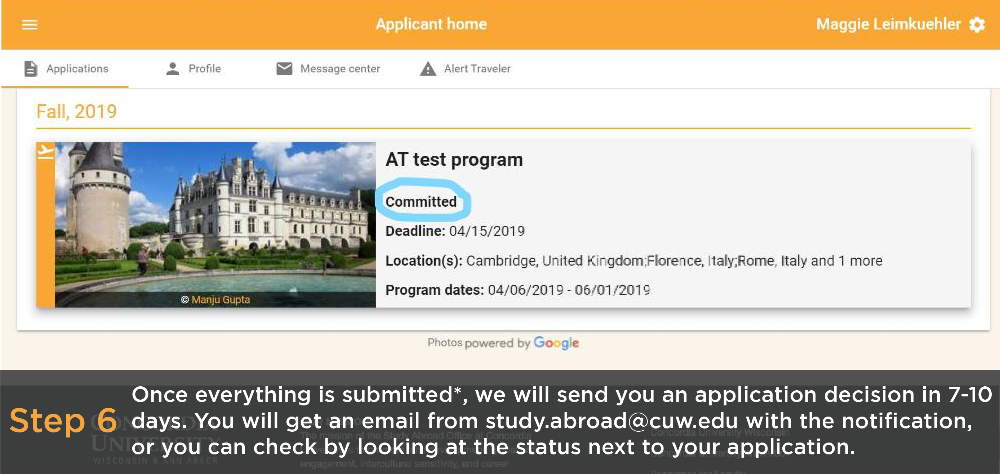Select the Alert Traveler tab
This screenshot has height=474, width=1000.
465,69
